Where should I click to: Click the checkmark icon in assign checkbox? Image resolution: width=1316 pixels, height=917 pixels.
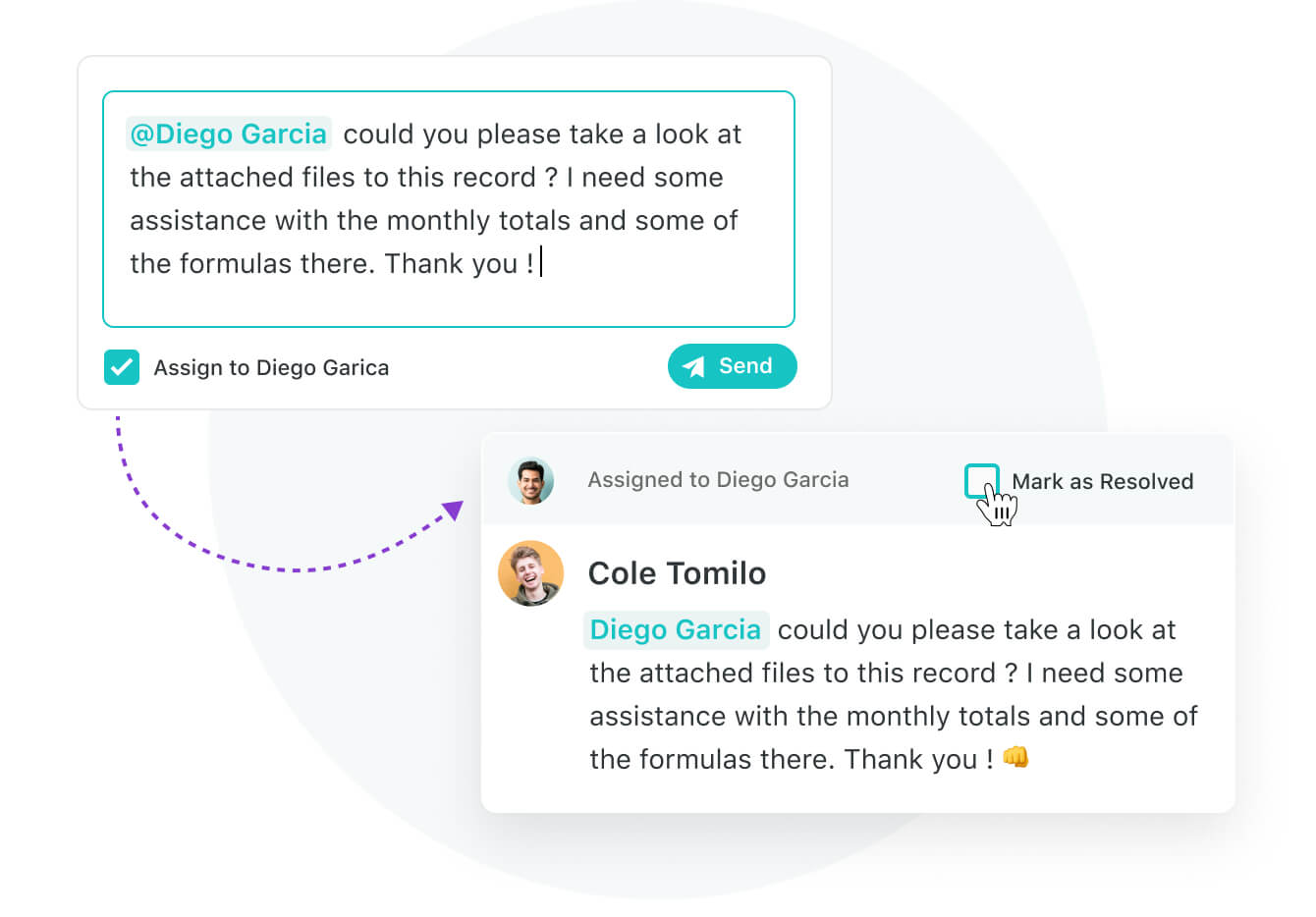click(x=122, y=367)
